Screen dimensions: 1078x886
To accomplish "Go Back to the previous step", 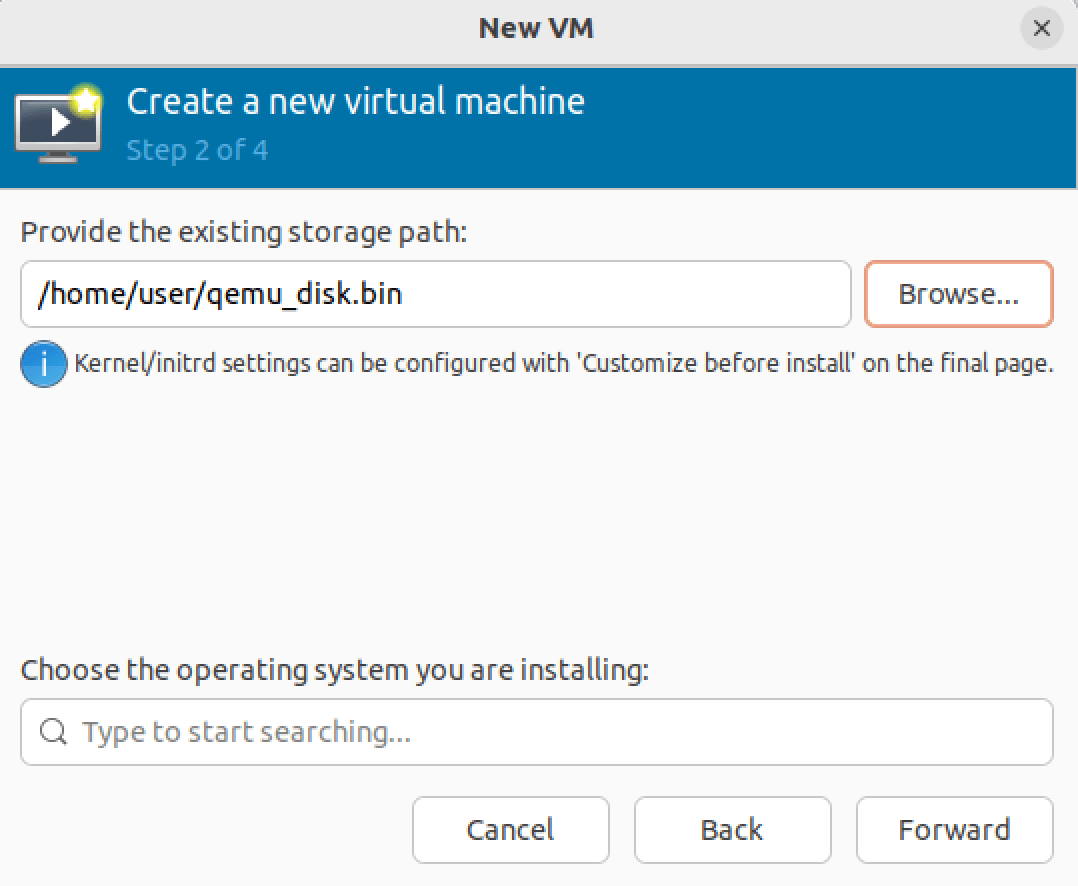I will (x=732, y=829).
